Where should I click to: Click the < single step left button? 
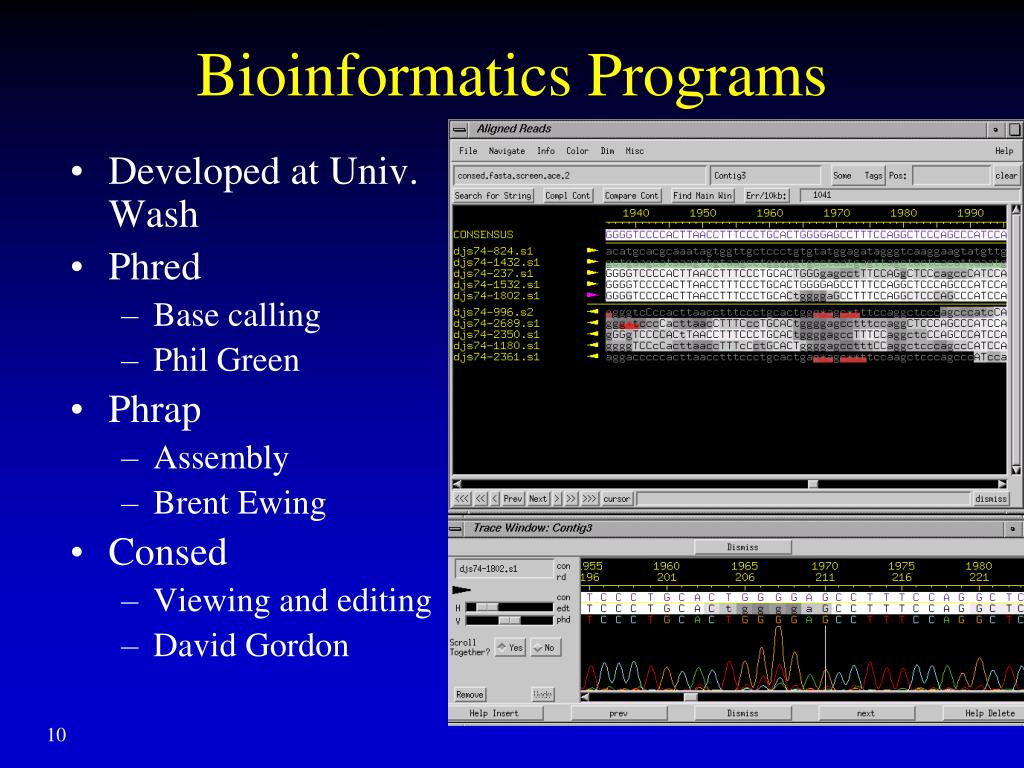tap(495, 498)
